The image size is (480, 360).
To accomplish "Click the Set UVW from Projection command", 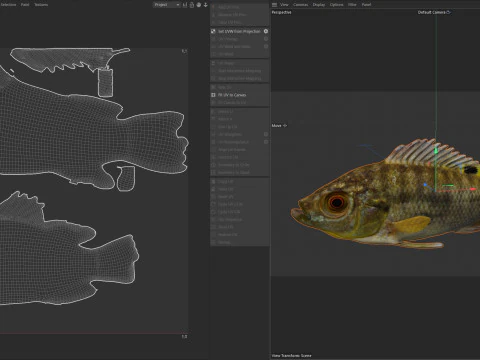I will (x=239, y=31).
